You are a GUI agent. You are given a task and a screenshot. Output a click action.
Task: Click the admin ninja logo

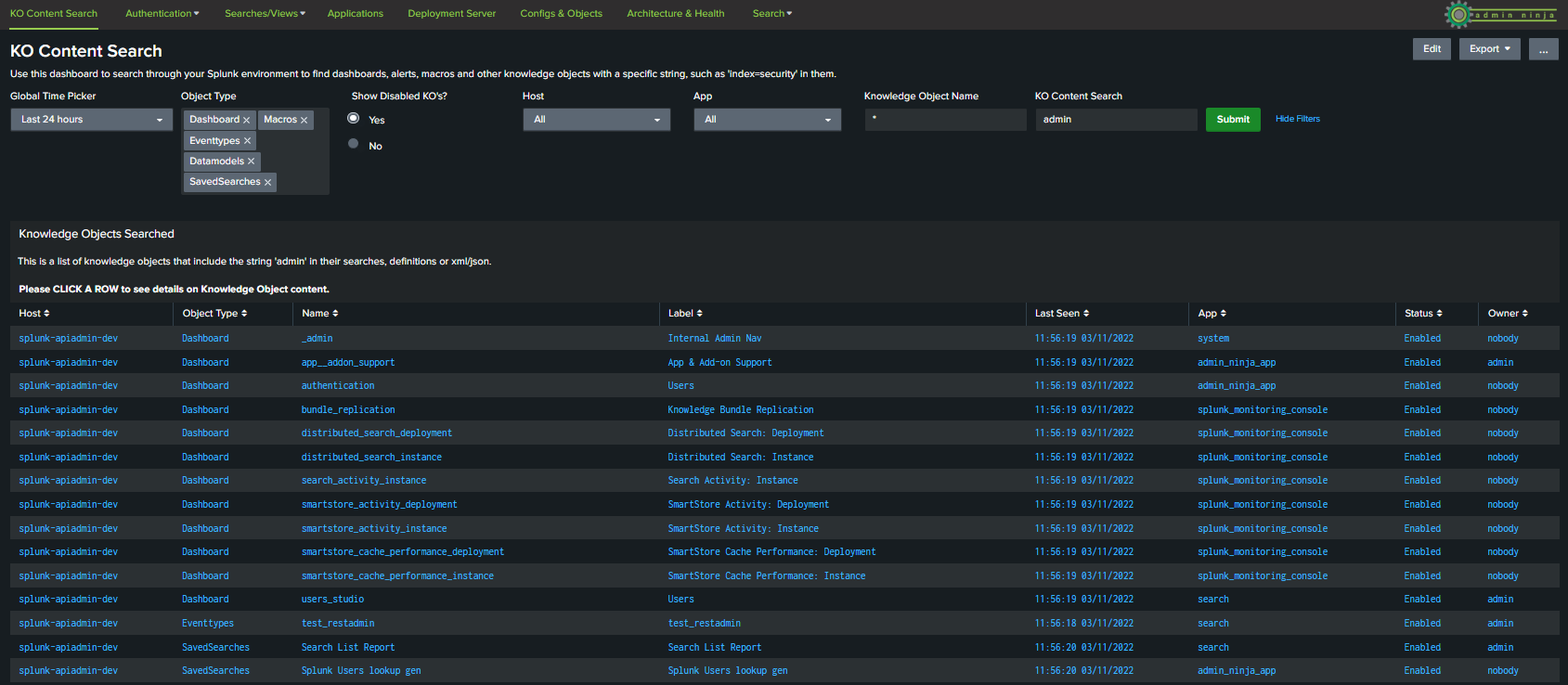(x=1501, y=14)
